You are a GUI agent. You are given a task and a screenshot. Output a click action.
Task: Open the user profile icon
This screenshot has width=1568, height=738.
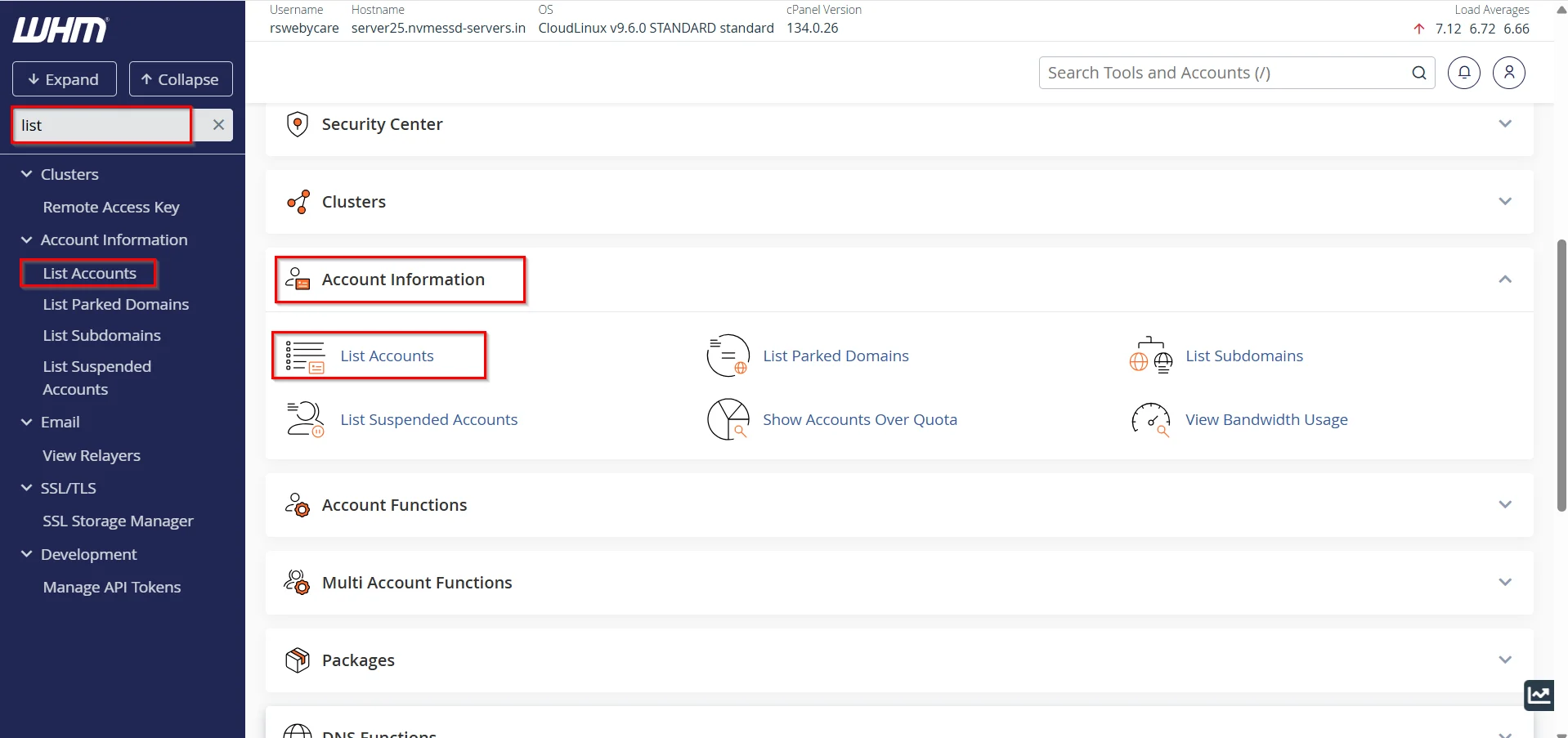(1509, 73)
